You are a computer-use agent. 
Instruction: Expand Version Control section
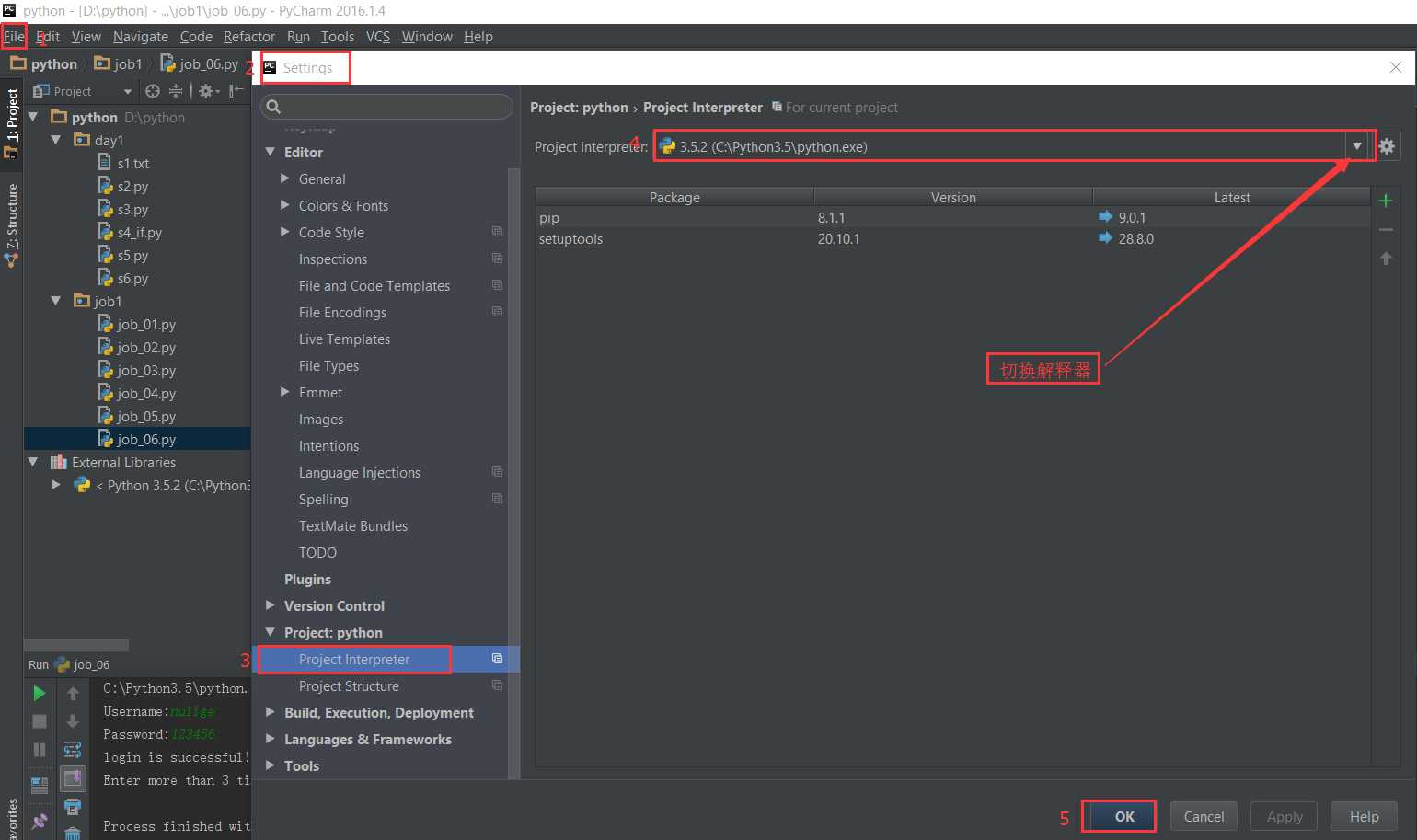[x=271, y=605]
